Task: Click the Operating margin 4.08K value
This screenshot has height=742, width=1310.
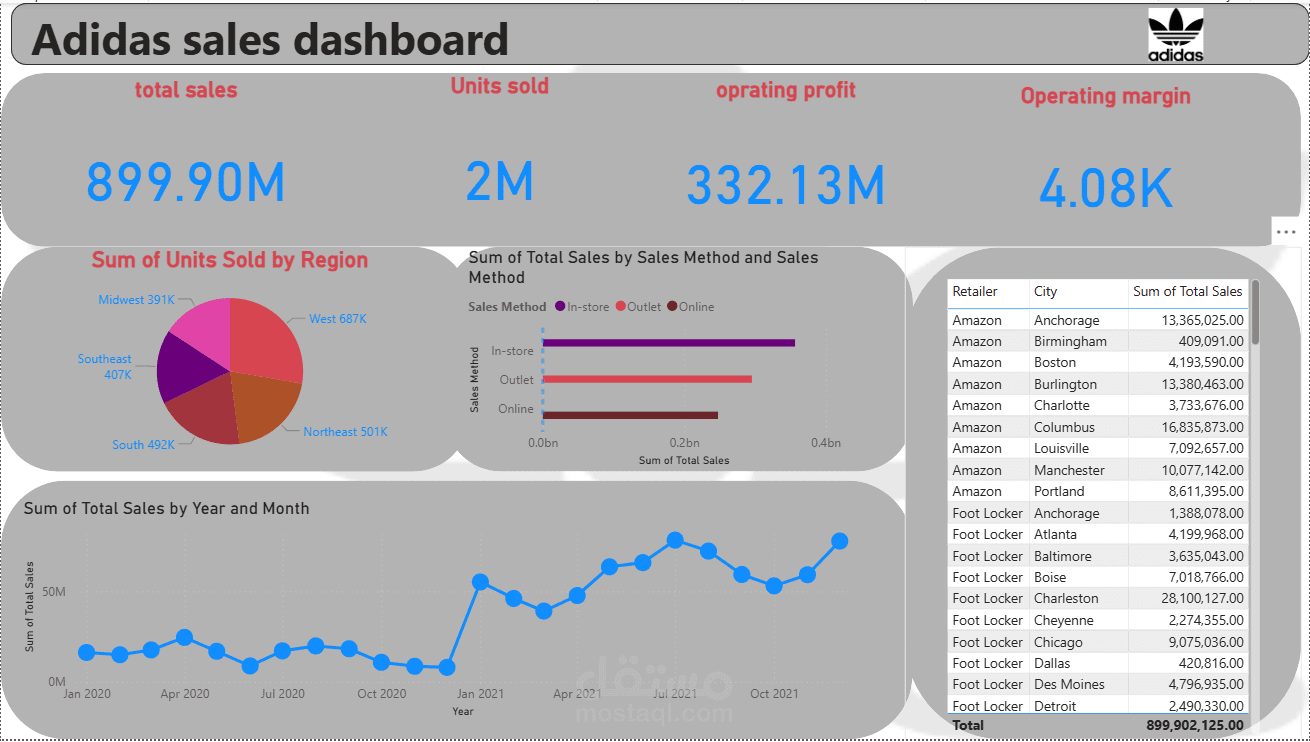Action: click(1105, 188)
